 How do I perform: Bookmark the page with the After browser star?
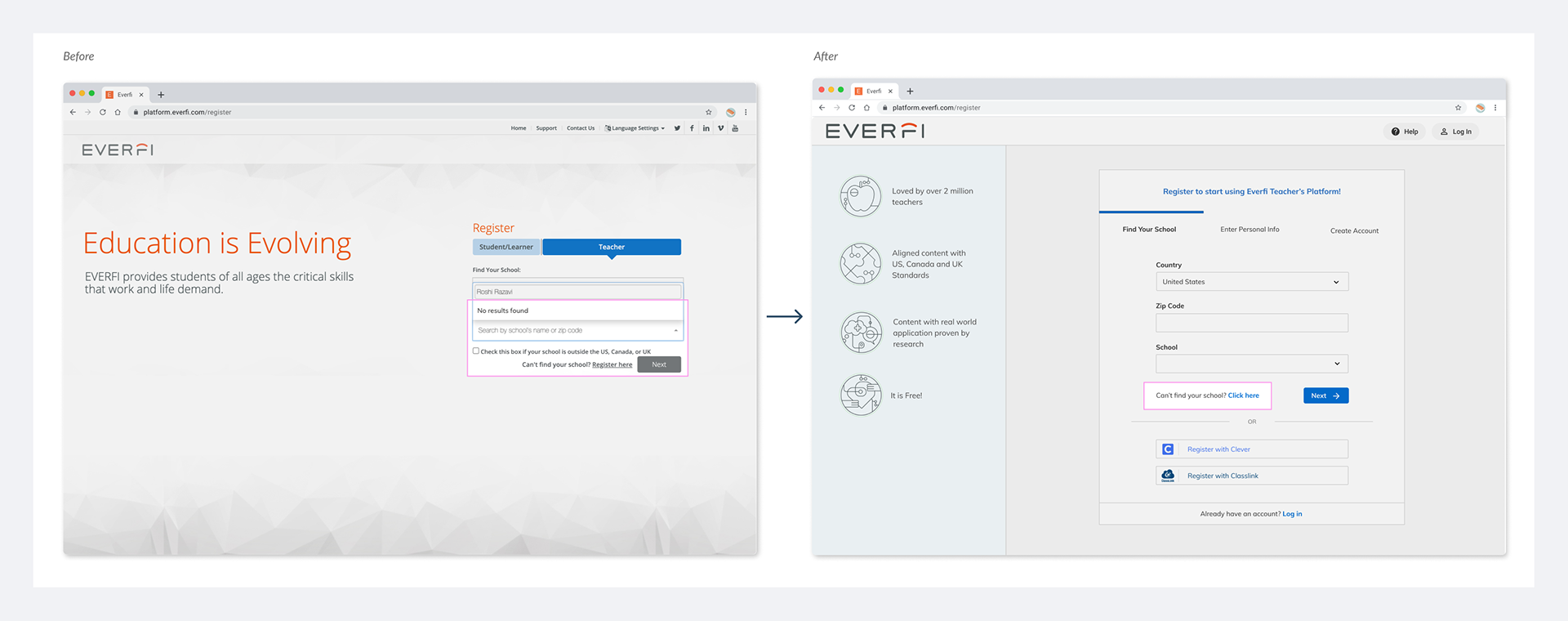coord(1458,108)
